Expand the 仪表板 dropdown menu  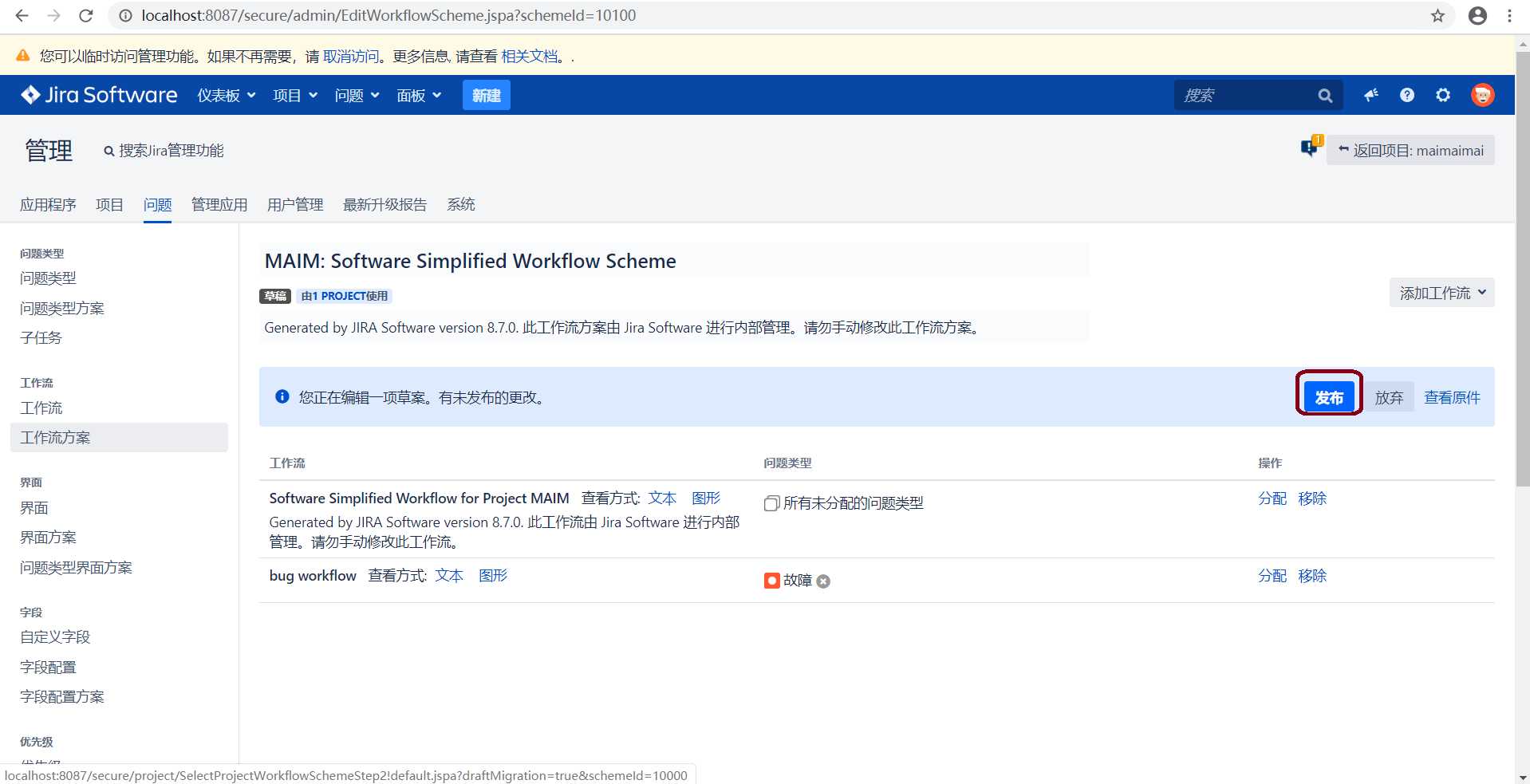(227, 96)
